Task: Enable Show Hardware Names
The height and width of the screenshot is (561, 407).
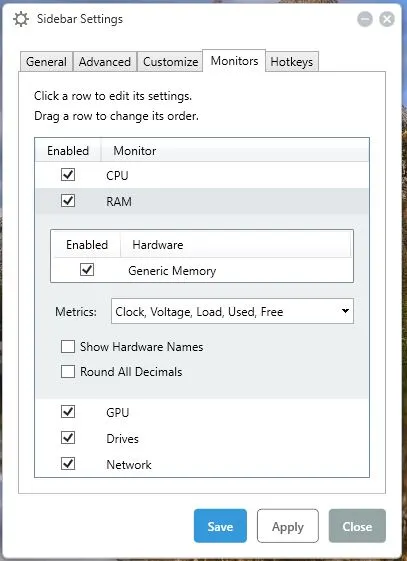Action: pyautogui.click(x=68, y=346)
